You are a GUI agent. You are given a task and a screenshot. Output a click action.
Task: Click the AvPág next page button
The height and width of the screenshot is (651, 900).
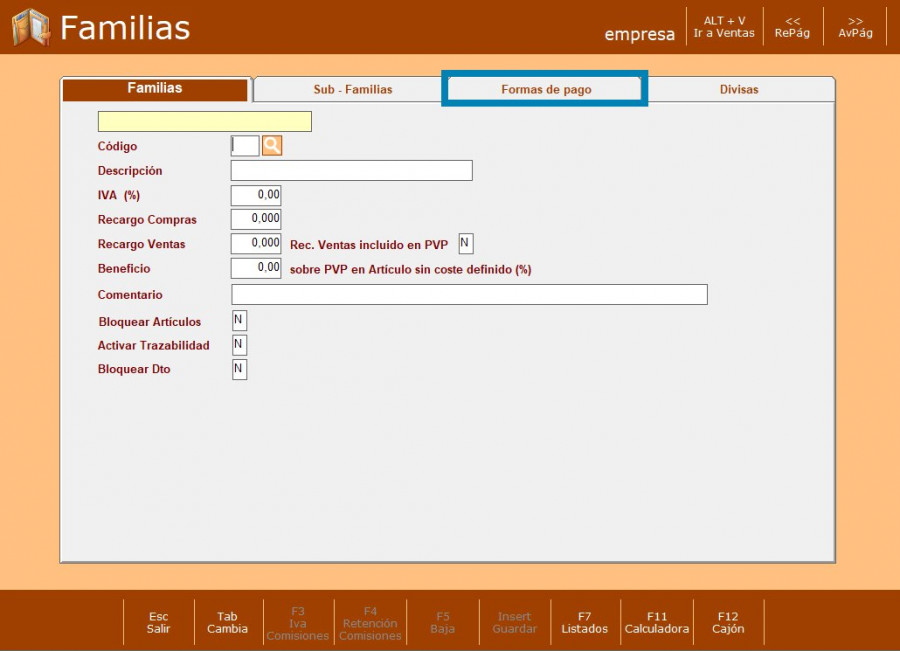tap(855, 27)
